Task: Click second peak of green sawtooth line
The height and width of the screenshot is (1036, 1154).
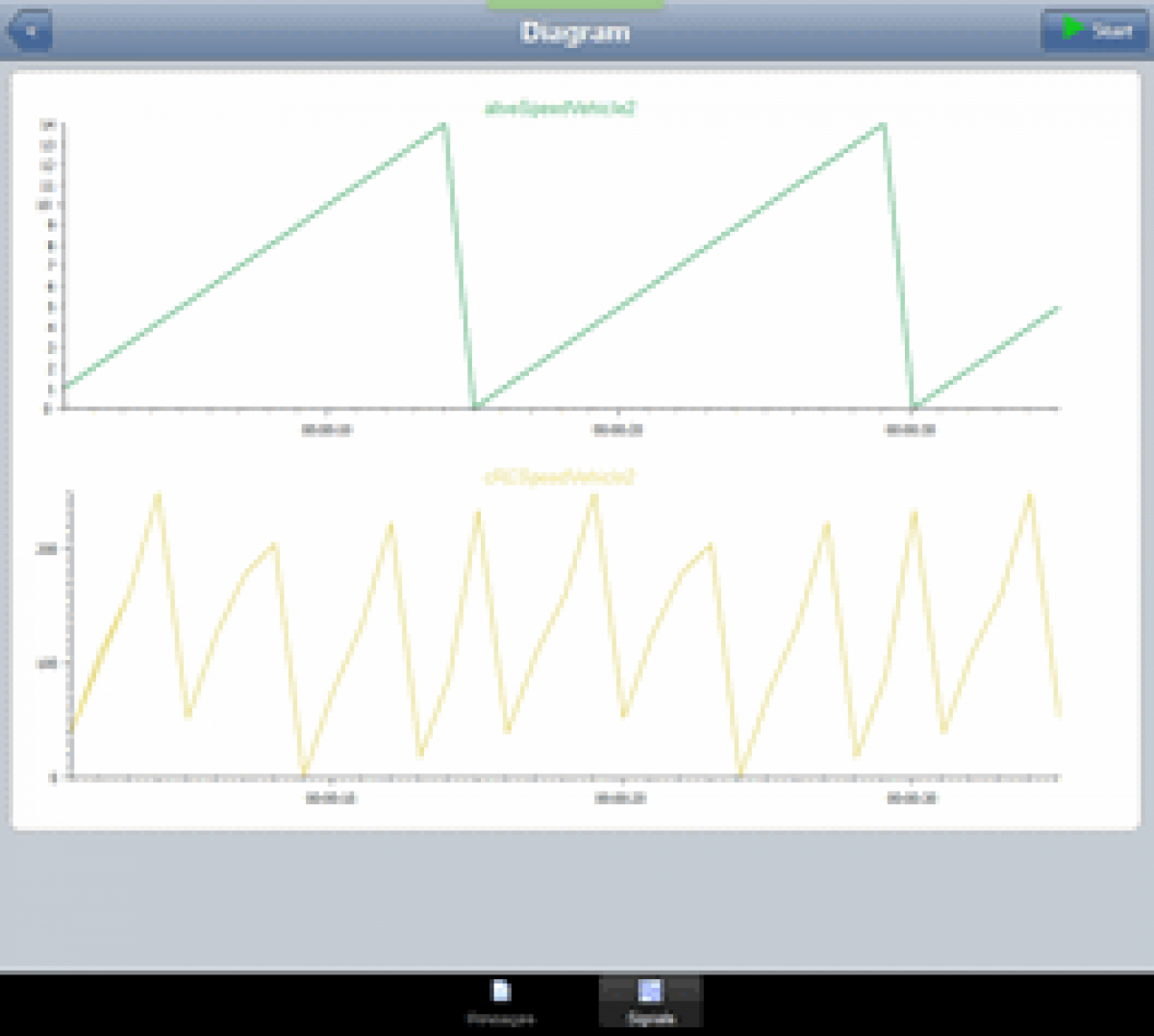Action: tap(883, 125)
